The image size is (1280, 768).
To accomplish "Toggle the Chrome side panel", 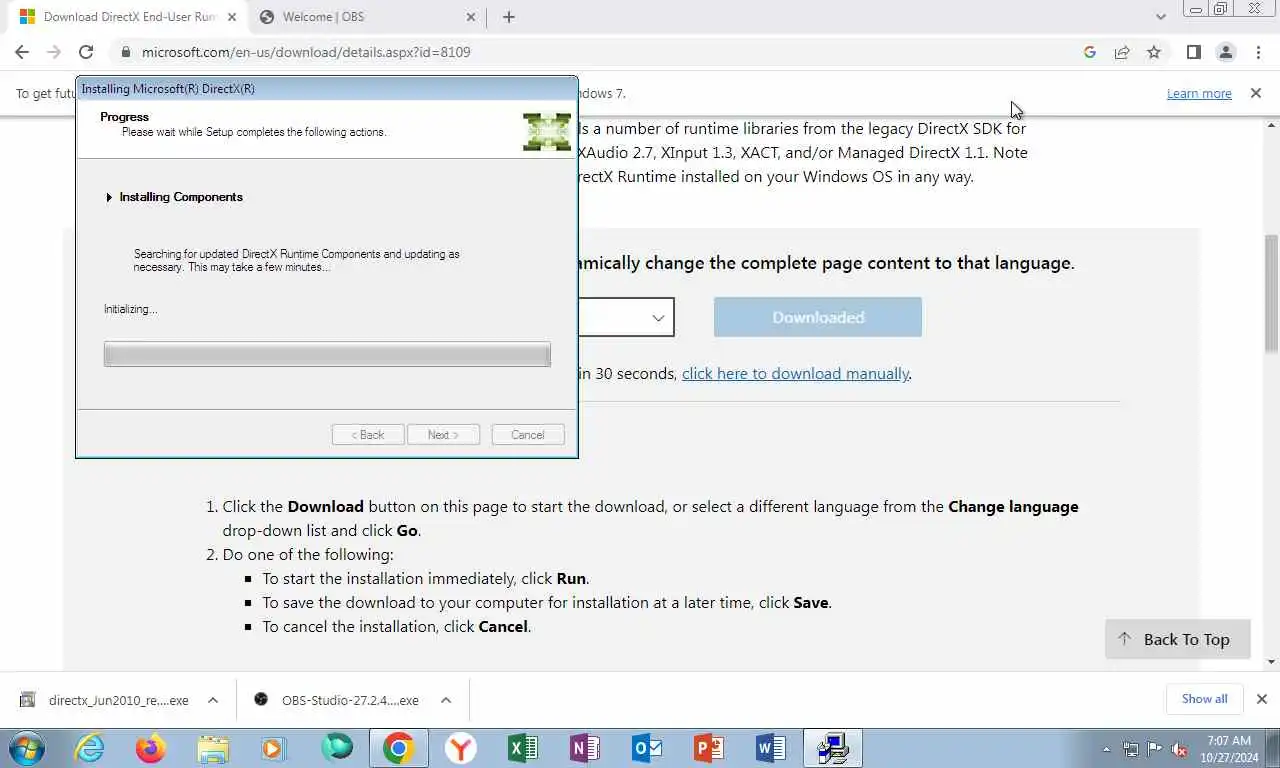I will (1193, 52).
